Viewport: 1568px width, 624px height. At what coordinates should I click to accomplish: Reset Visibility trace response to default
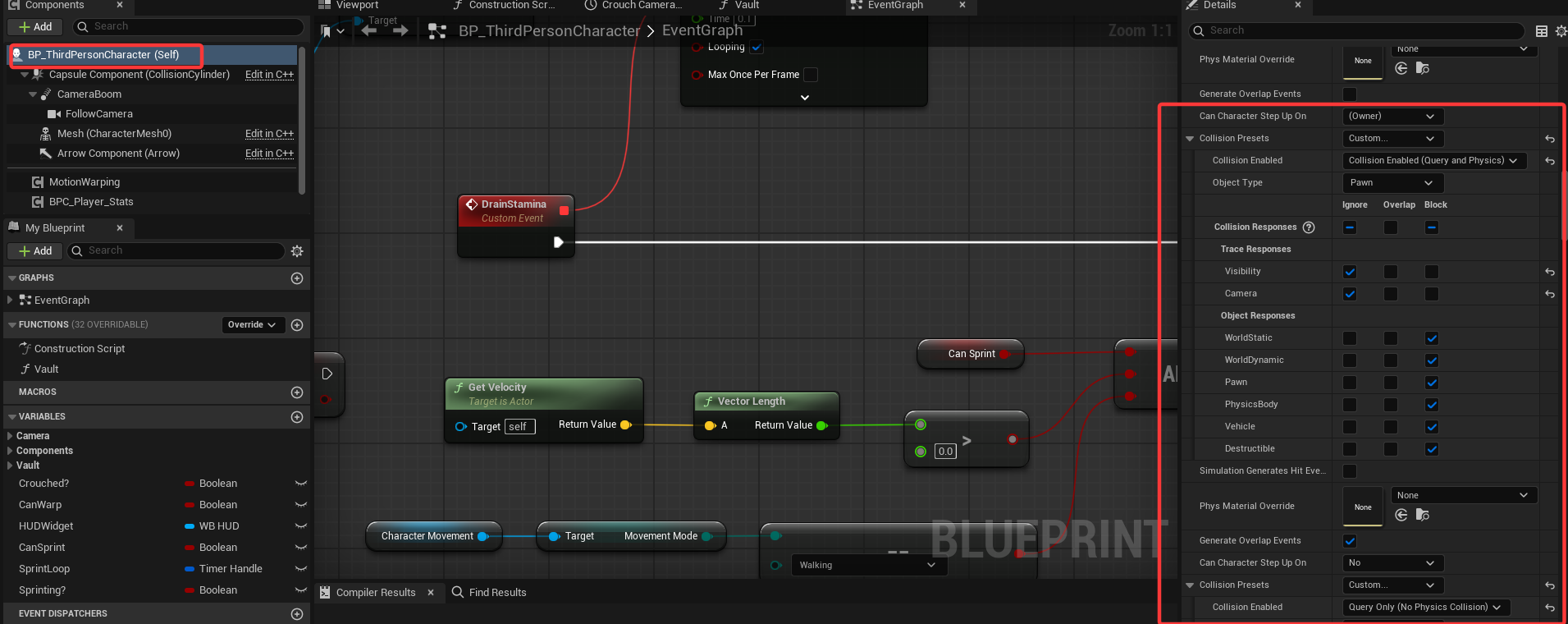coord(1550,272)
